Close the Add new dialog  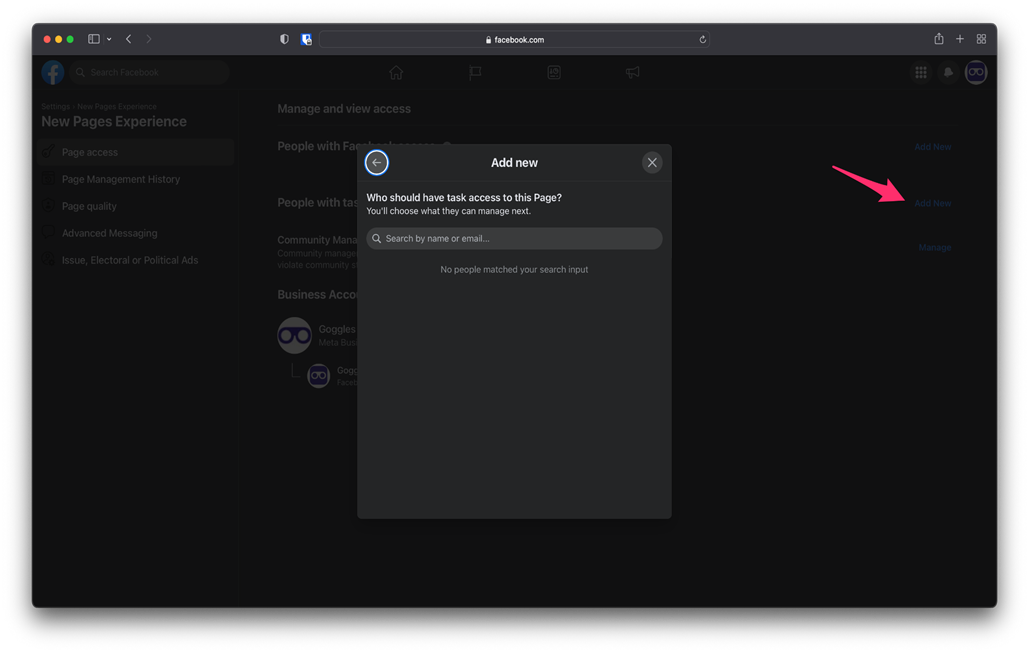coord(652,163)
